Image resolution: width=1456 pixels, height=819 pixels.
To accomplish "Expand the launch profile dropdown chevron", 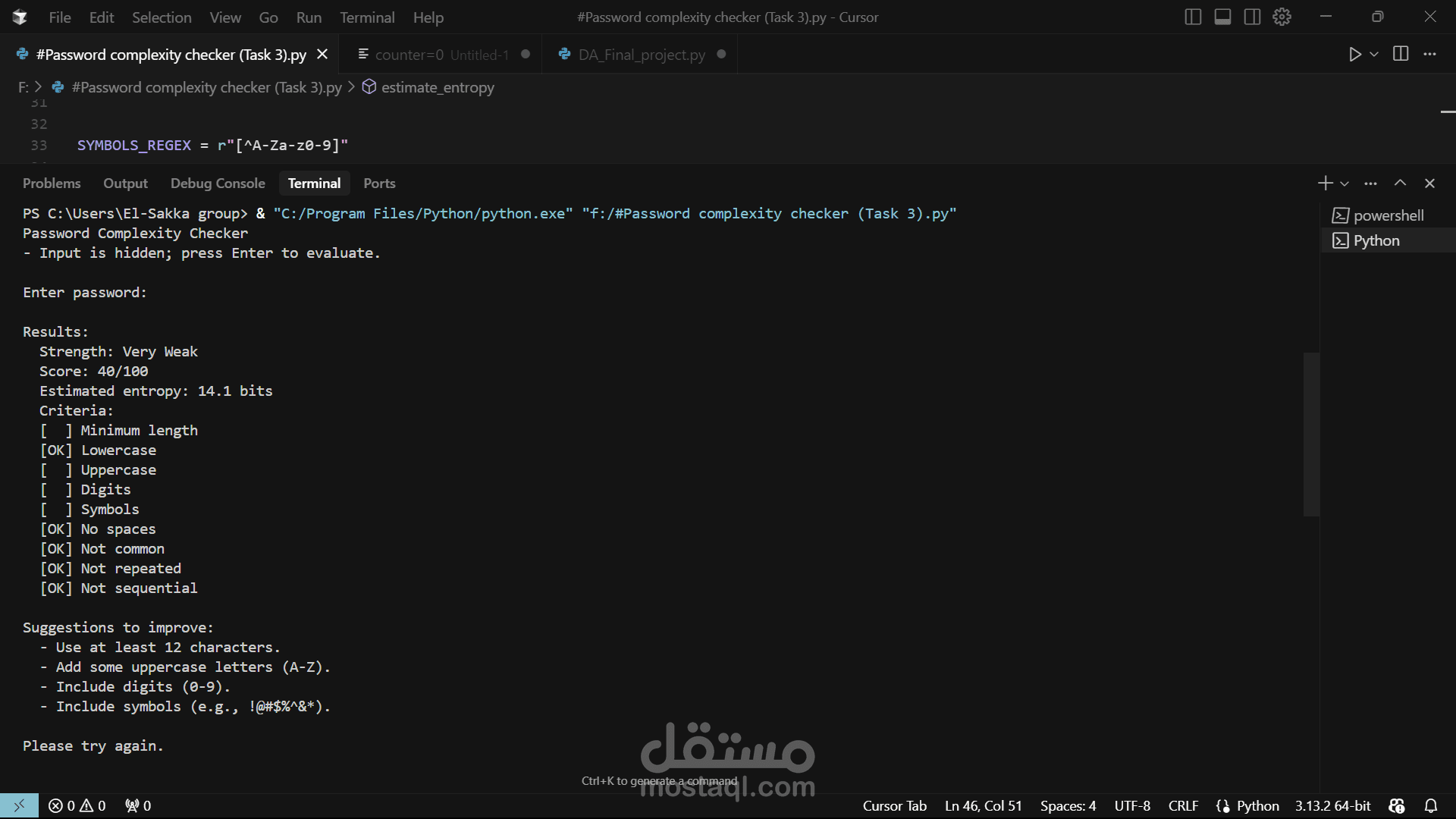I will (x=1345, y=184).
